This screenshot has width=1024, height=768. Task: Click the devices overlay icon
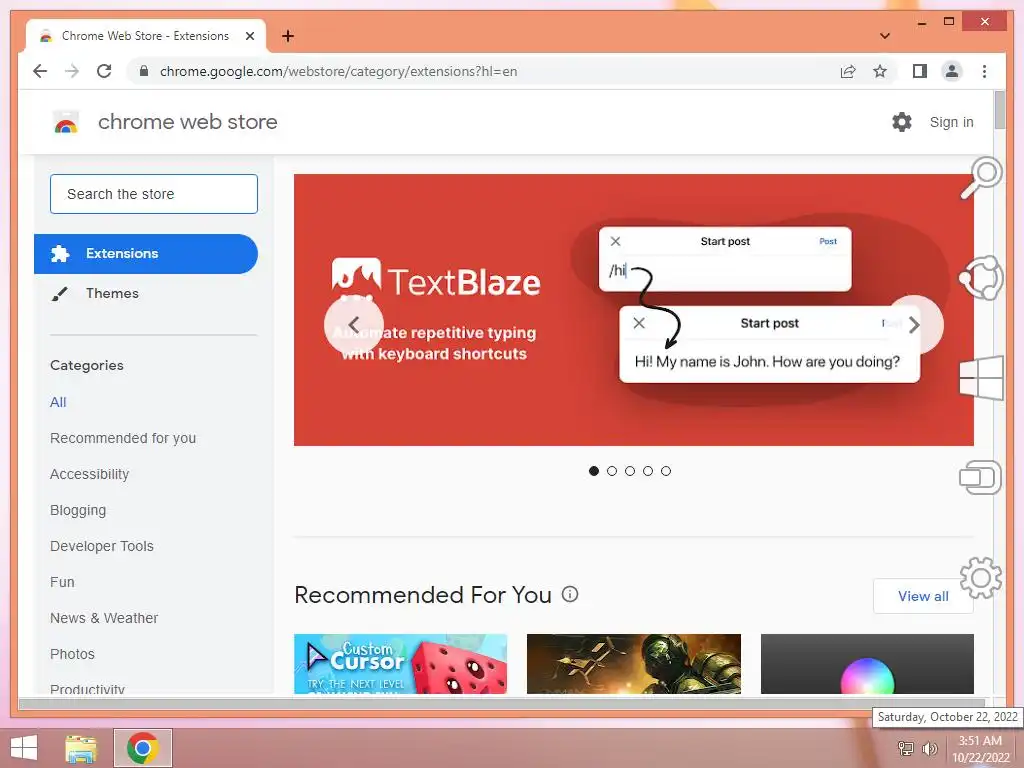[980, 477]
